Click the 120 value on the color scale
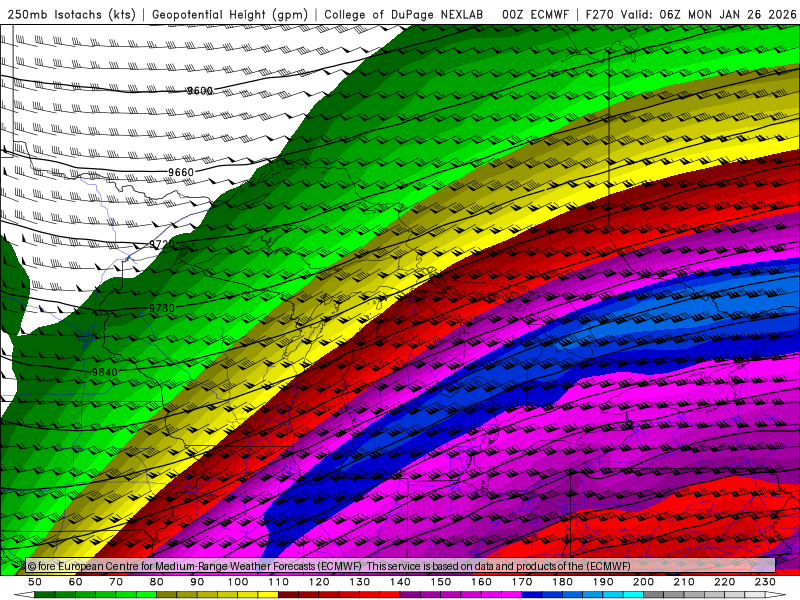Screen dimensions: 800x600 (319, 582)
